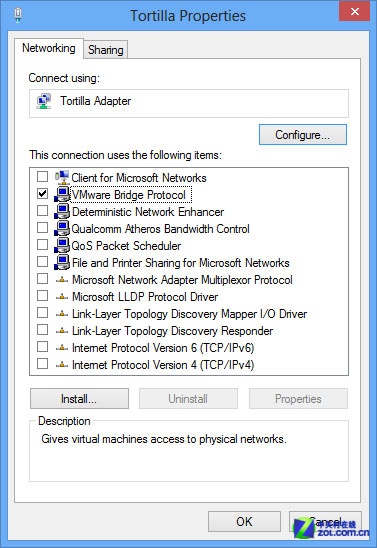
Task: Select the VMware Bridge Protocol icon
Action: 62,194
